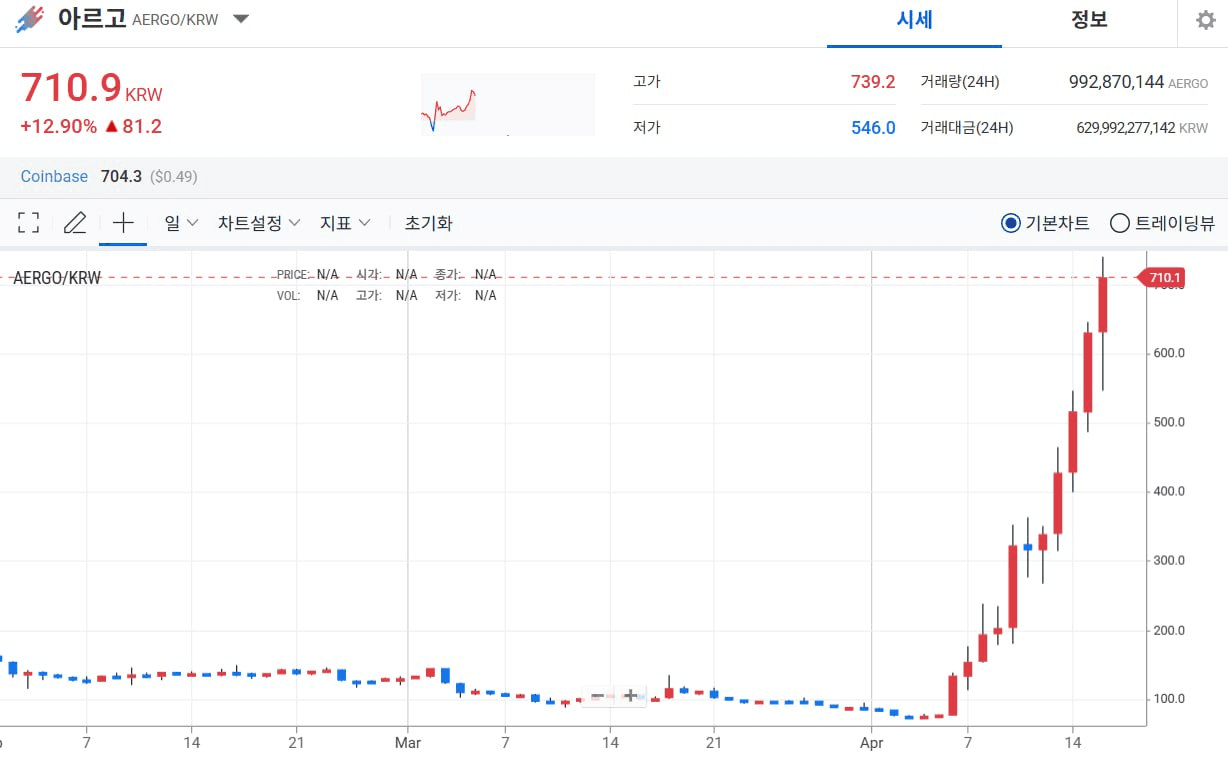Screen dimensions: 1228x761
Task: Select the pencil drawing tool
Action: pyautogui.click(x=75, y=223)
